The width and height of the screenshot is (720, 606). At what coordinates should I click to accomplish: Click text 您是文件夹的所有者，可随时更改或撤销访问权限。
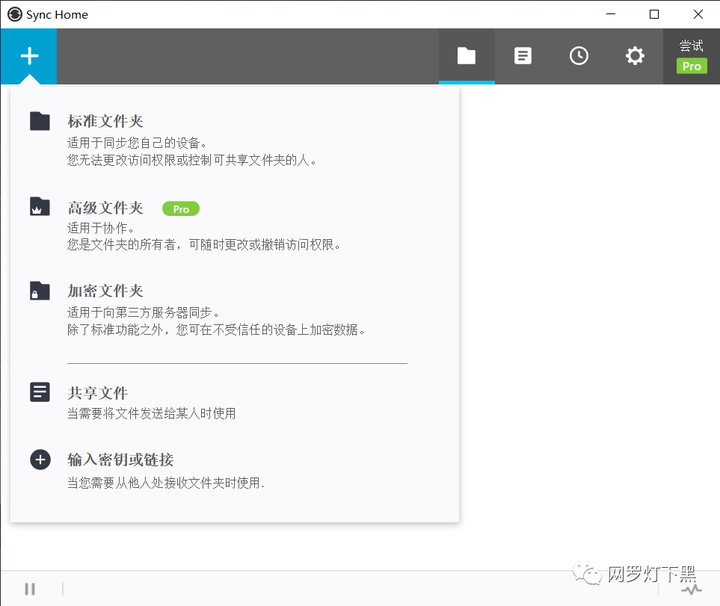coord(203,245)
